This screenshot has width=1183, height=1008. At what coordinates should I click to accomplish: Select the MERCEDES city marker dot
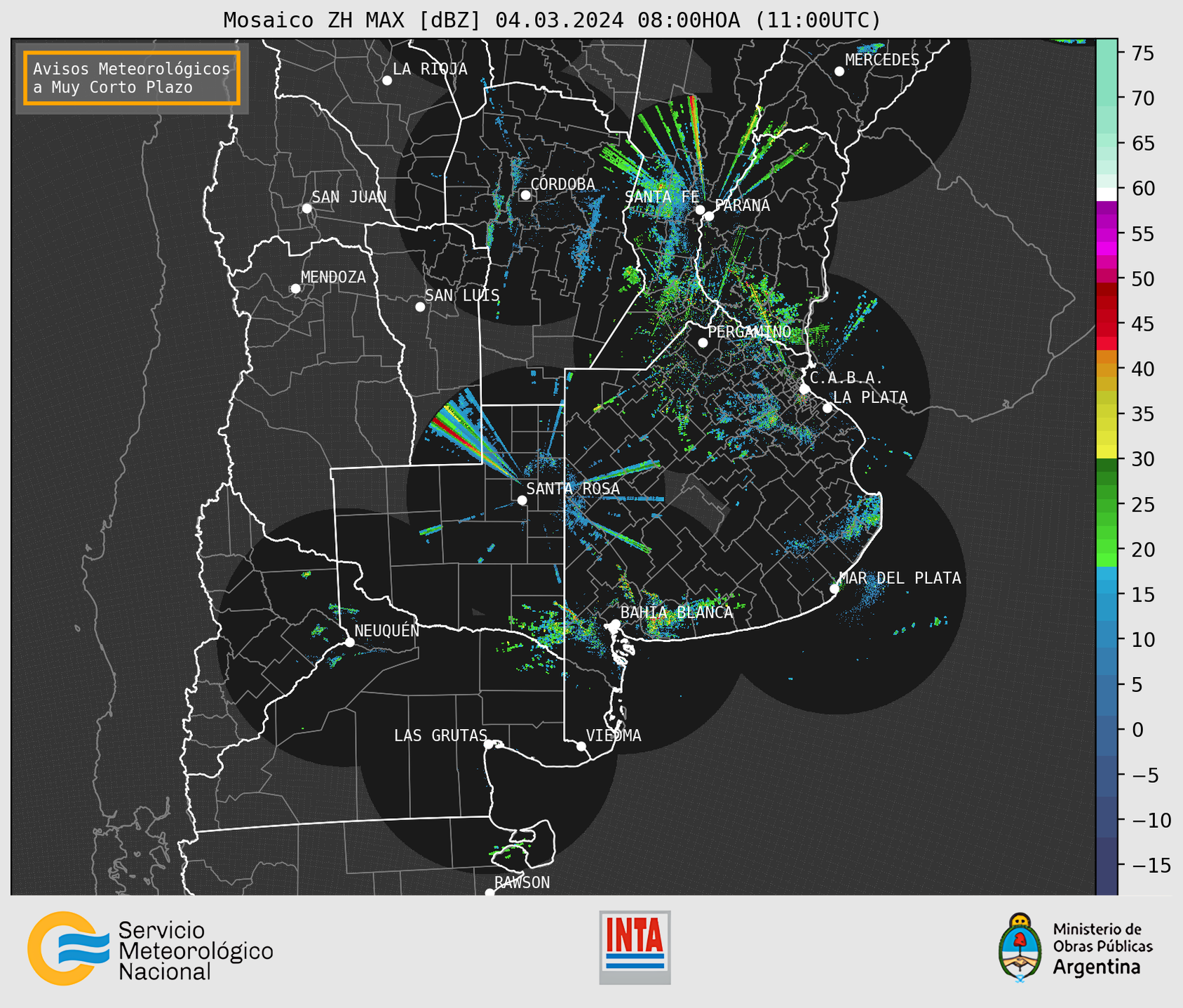(839, 71)
